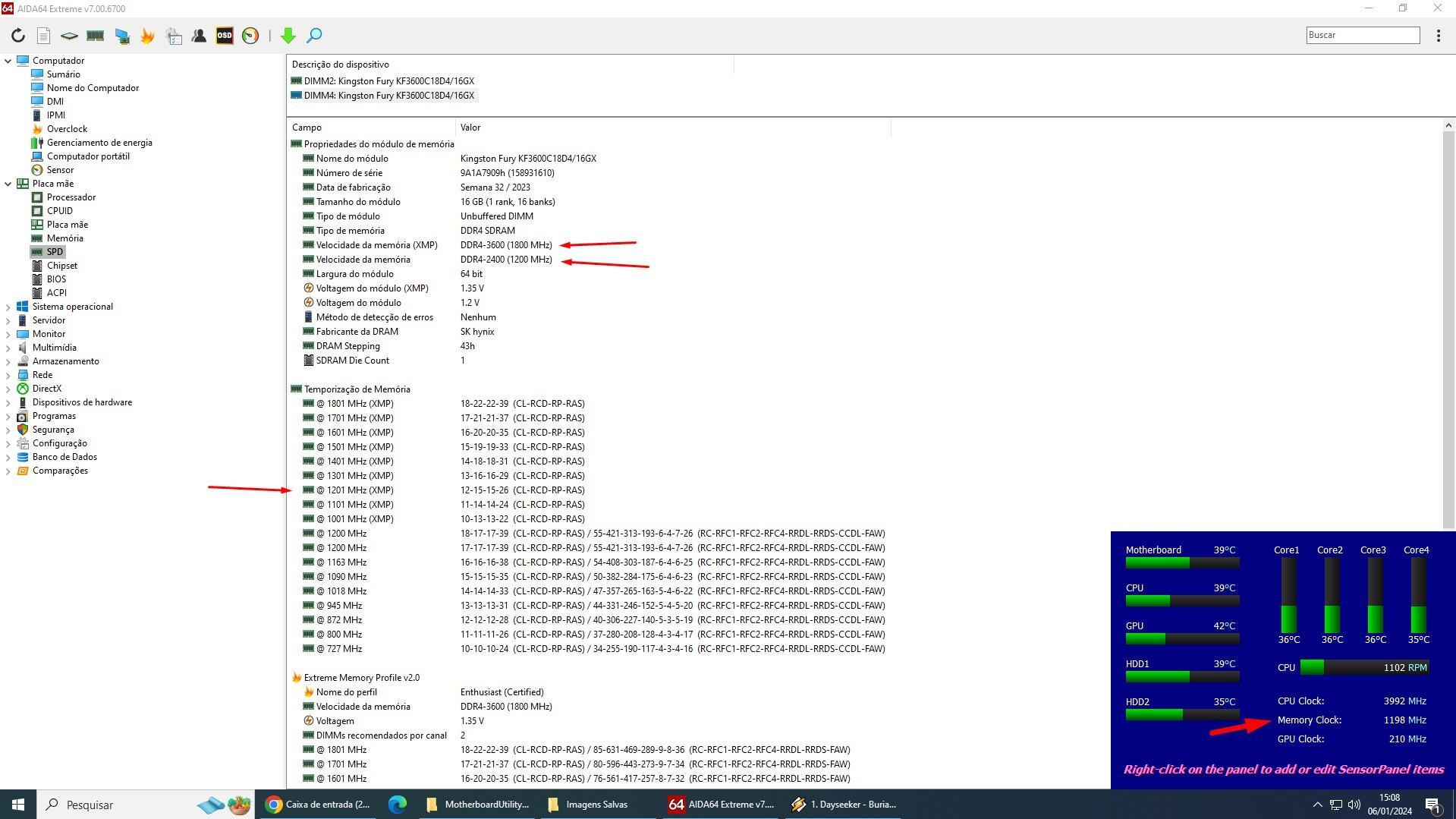
Task: Open the monitor diagnostics toolbar icon
Action: point(121,36)
